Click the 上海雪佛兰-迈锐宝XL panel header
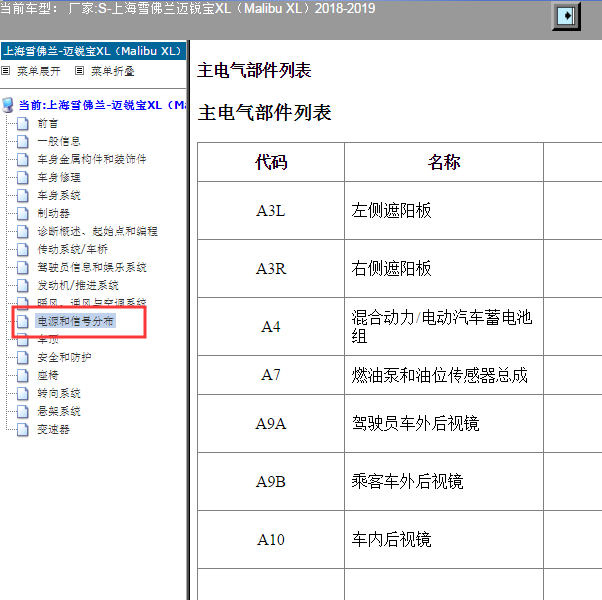The image size is (602, 600). (93, 51)
